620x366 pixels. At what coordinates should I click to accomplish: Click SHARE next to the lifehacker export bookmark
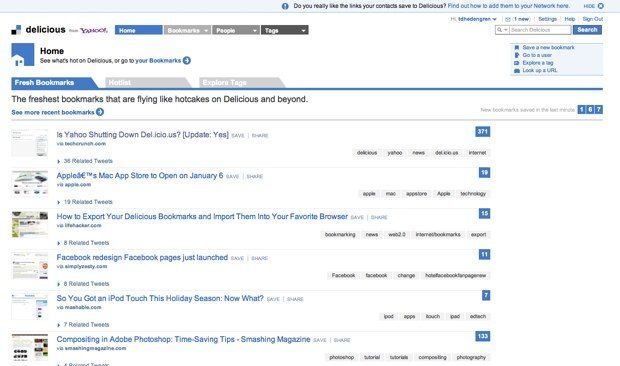tap(379, 217)
